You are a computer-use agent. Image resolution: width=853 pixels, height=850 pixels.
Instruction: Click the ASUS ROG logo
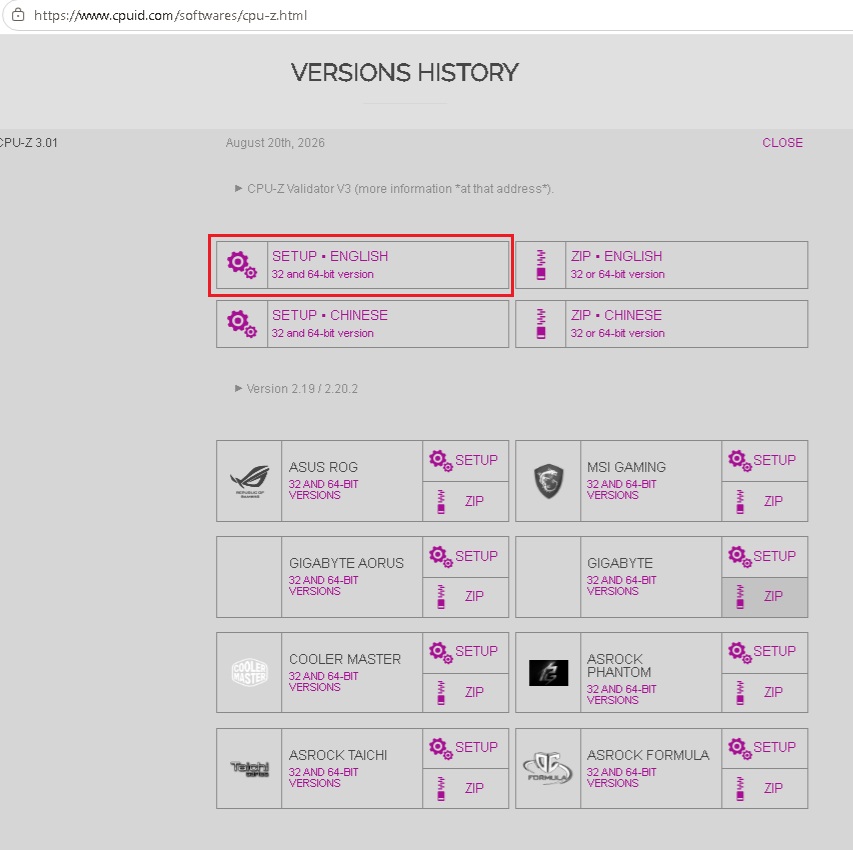[x=250, y=481]
